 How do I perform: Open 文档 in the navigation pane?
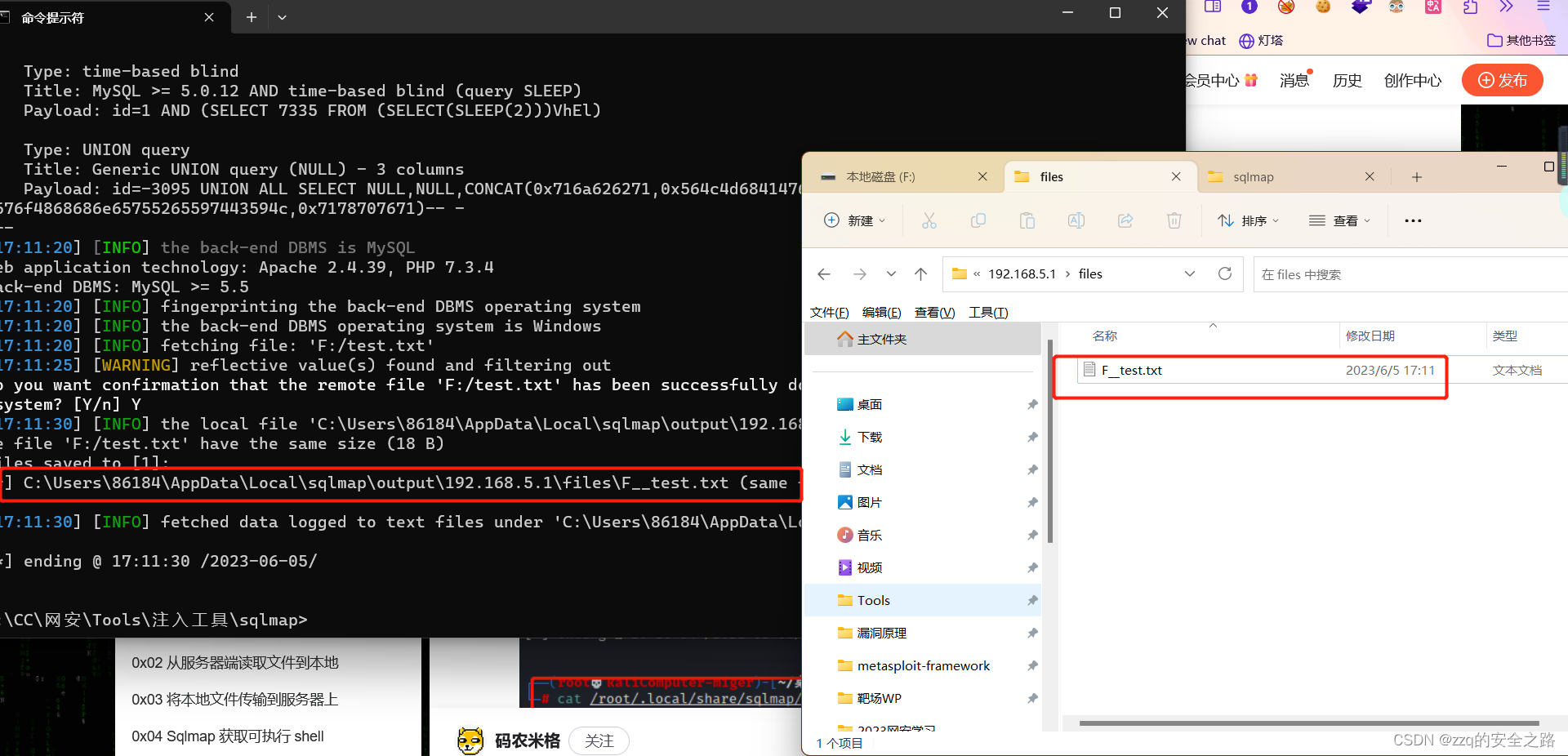tap(869, 469)
